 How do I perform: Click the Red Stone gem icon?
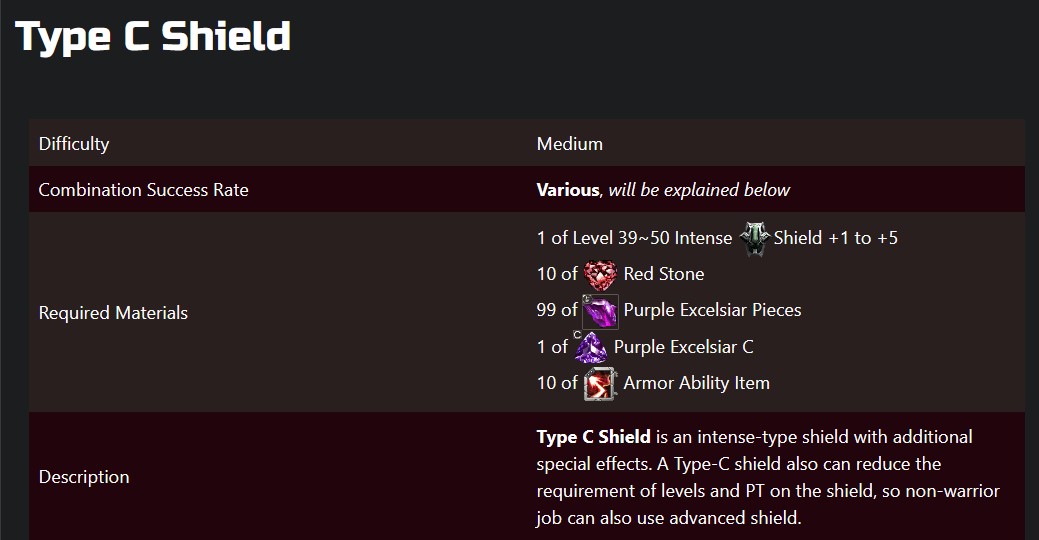(601, 274)
